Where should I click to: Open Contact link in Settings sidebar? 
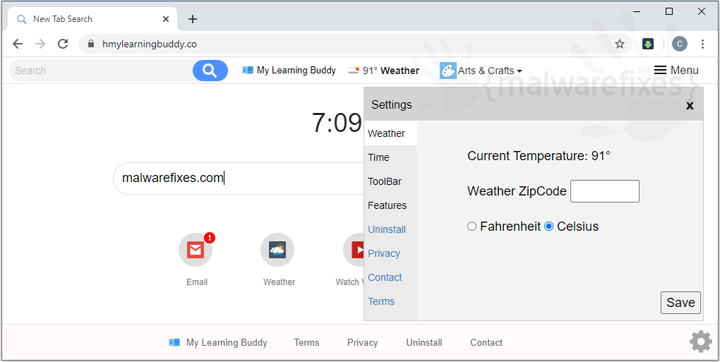pyautogui.click(x=385, y=277)
